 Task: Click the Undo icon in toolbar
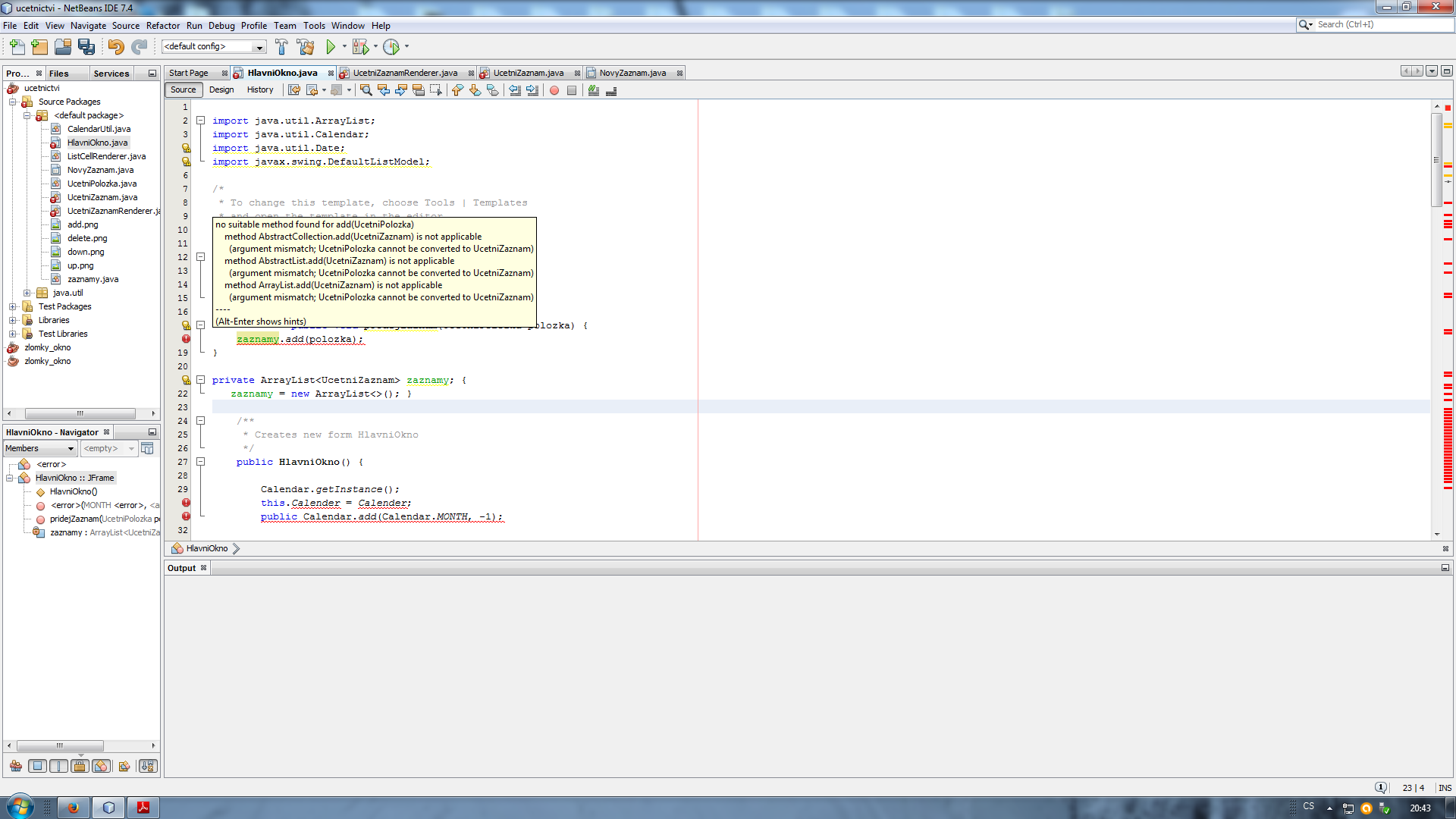click(x=115, y=47)
